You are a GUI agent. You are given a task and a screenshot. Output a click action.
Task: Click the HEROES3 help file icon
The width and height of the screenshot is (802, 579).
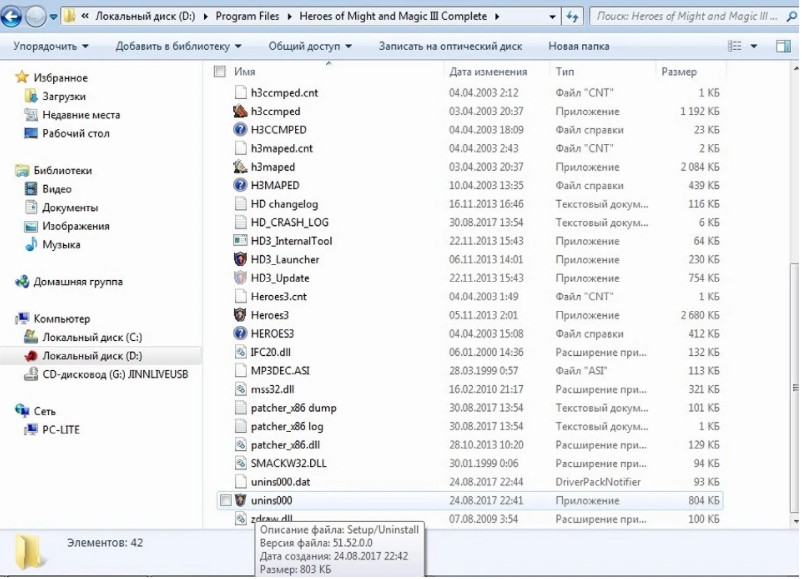(x=240, y=333)
